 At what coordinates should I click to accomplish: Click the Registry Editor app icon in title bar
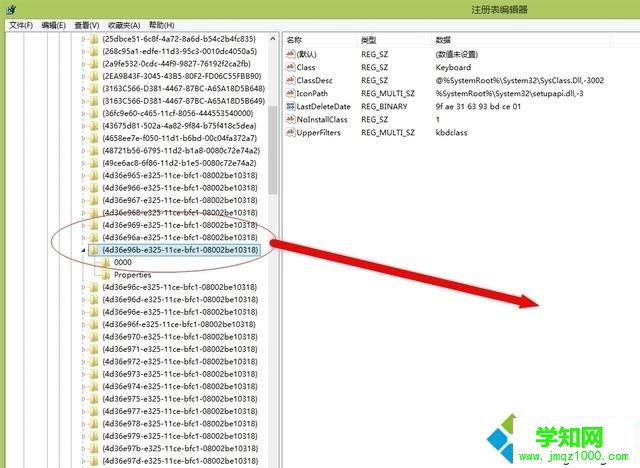[x=12, y=9]
